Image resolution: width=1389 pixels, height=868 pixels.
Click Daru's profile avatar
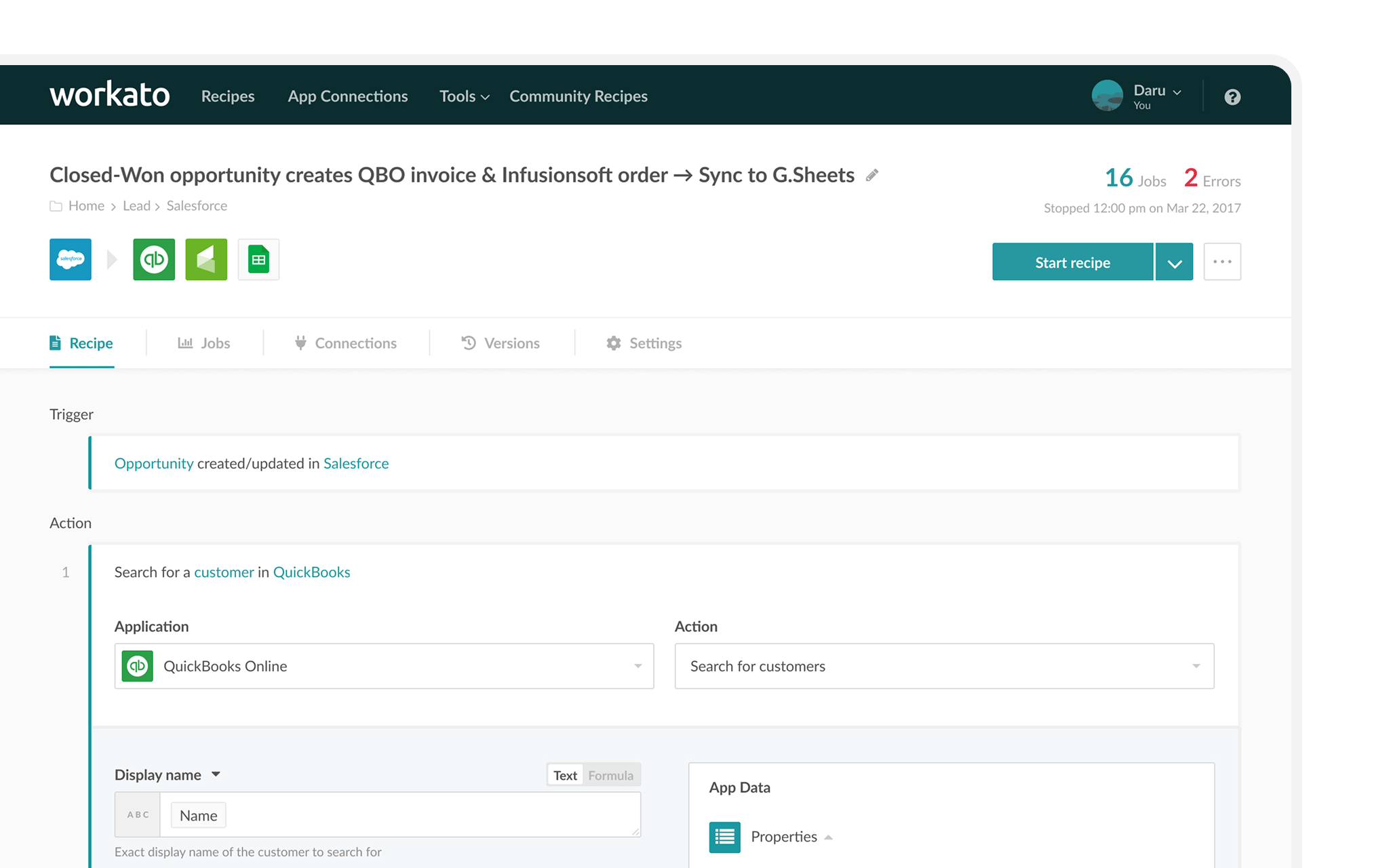1107,96
